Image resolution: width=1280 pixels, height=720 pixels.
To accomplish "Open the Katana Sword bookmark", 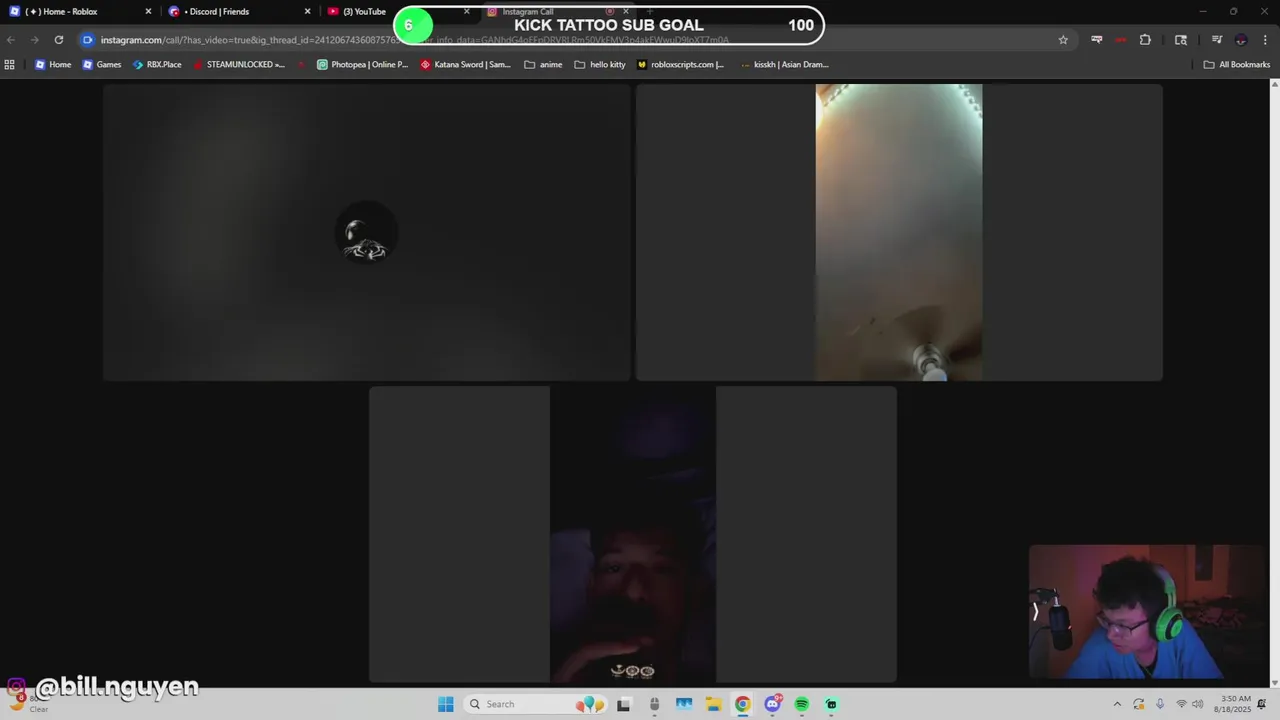I will [x=465, y=64].
